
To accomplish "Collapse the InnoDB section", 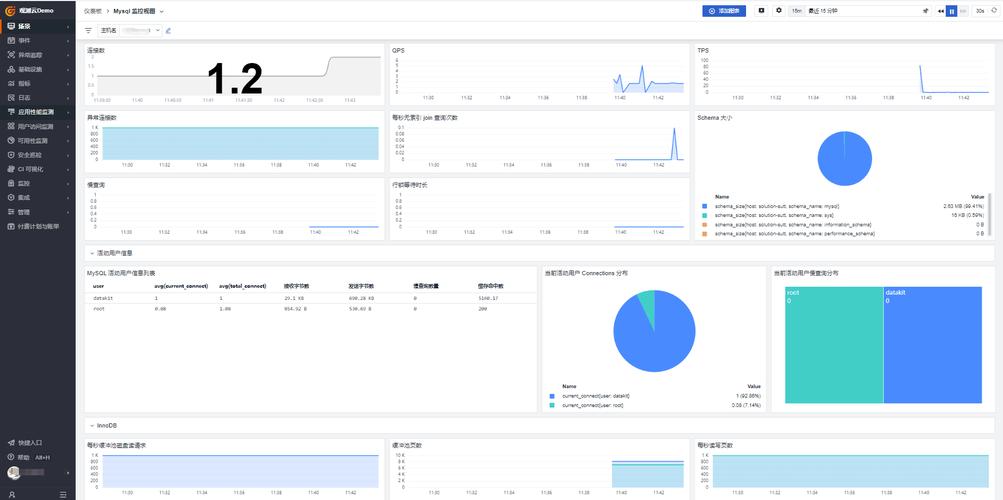I will point(91,426).
